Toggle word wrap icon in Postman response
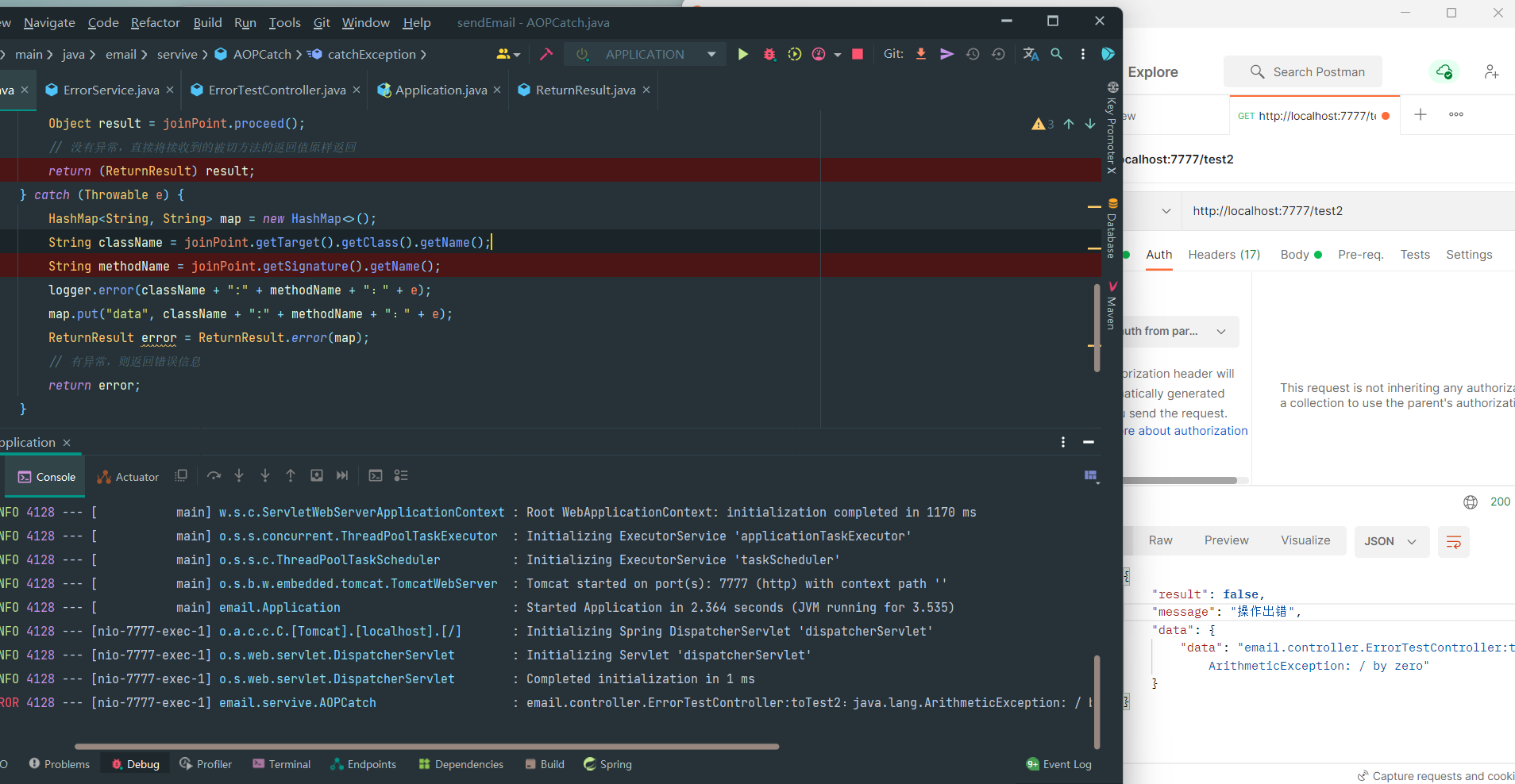 [1453, 542]
